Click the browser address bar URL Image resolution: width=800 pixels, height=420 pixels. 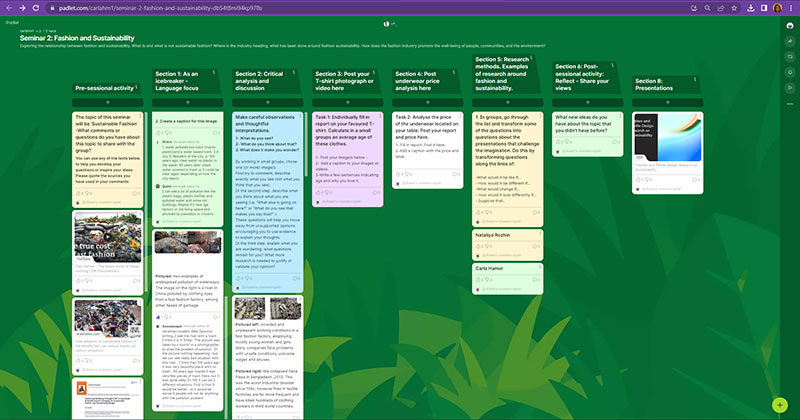point(160,8)
